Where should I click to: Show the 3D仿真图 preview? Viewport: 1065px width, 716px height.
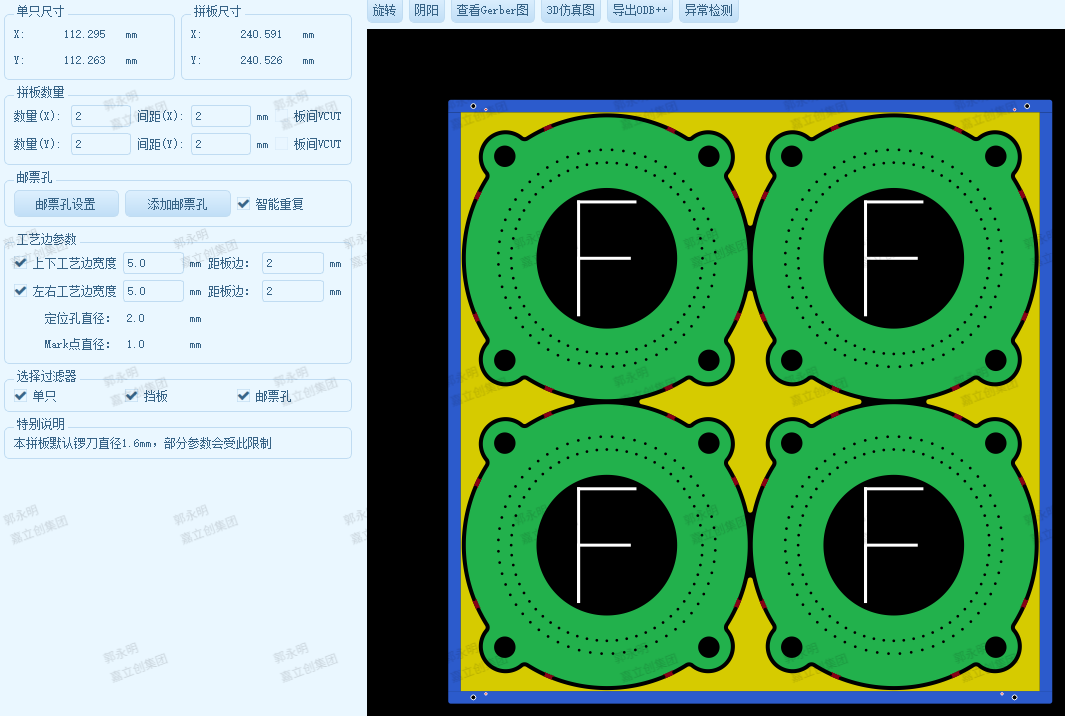(x=571, y=11)
